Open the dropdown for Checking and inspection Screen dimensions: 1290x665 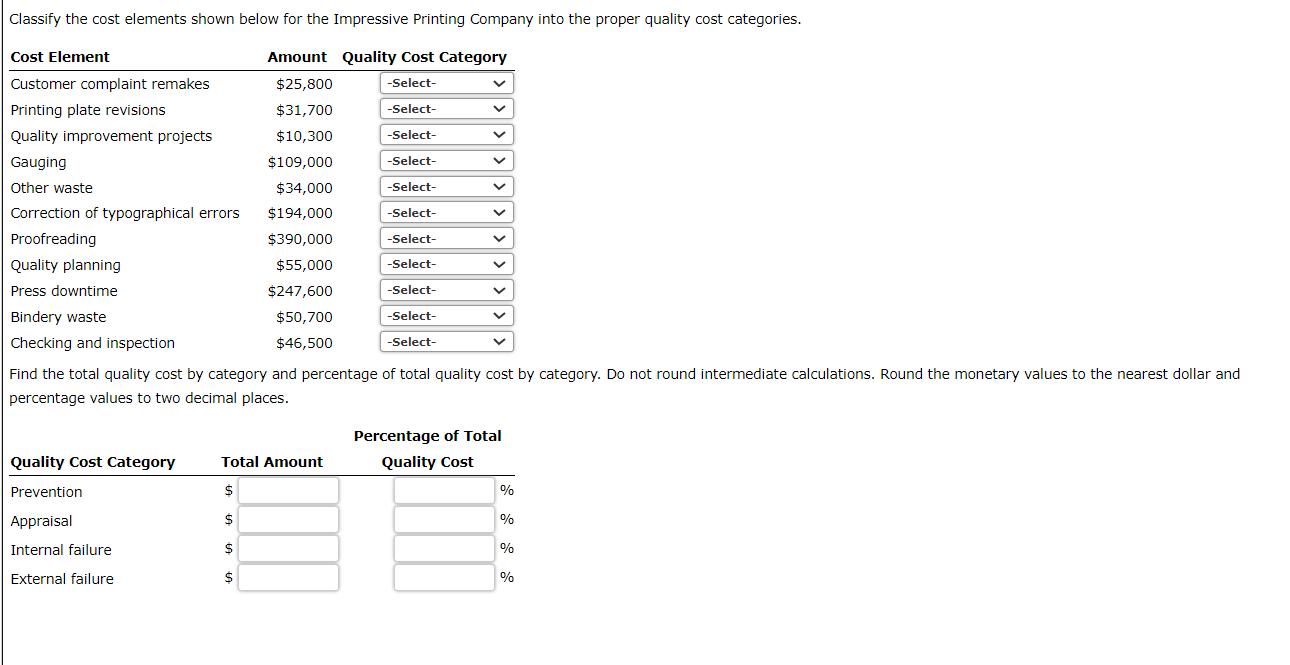point(446,341)
